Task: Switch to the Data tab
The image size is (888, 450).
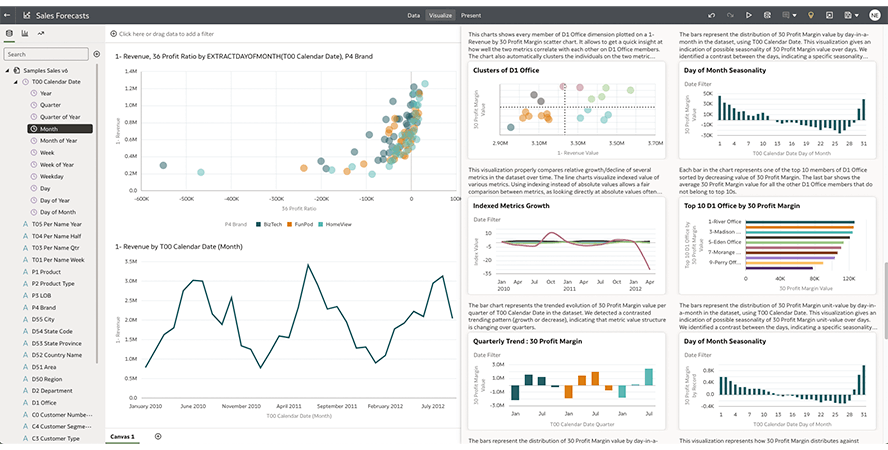Action: tap(413, 16)
